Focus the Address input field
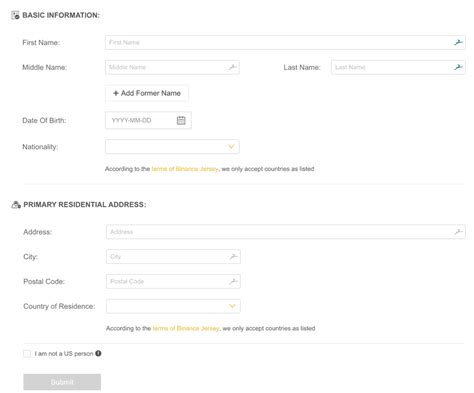 [x=286, y=232]
